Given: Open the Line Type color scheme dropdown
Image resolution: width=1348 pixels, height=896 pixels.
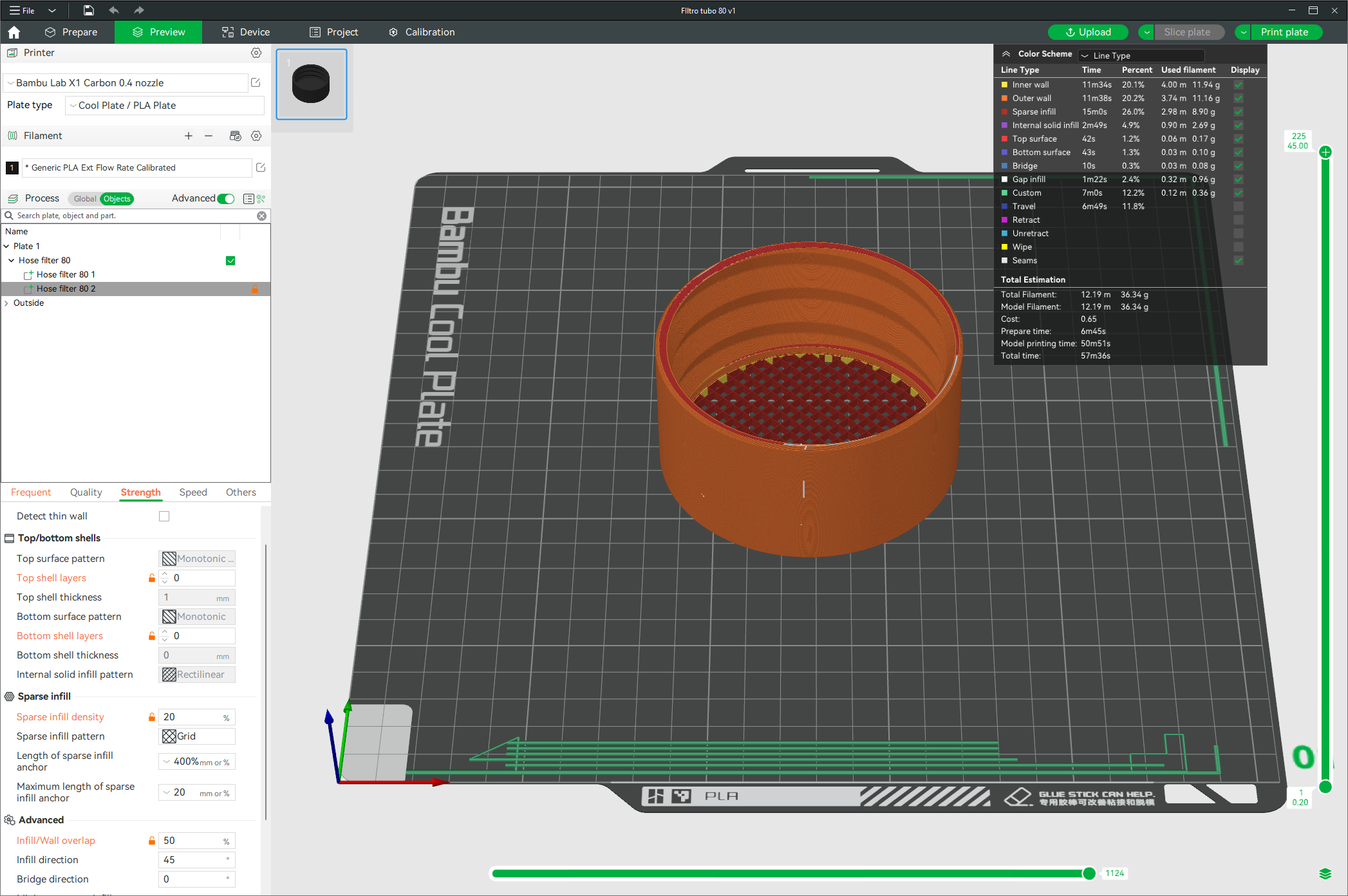Looking at the screenshot, I should (x=1141, y=55).
